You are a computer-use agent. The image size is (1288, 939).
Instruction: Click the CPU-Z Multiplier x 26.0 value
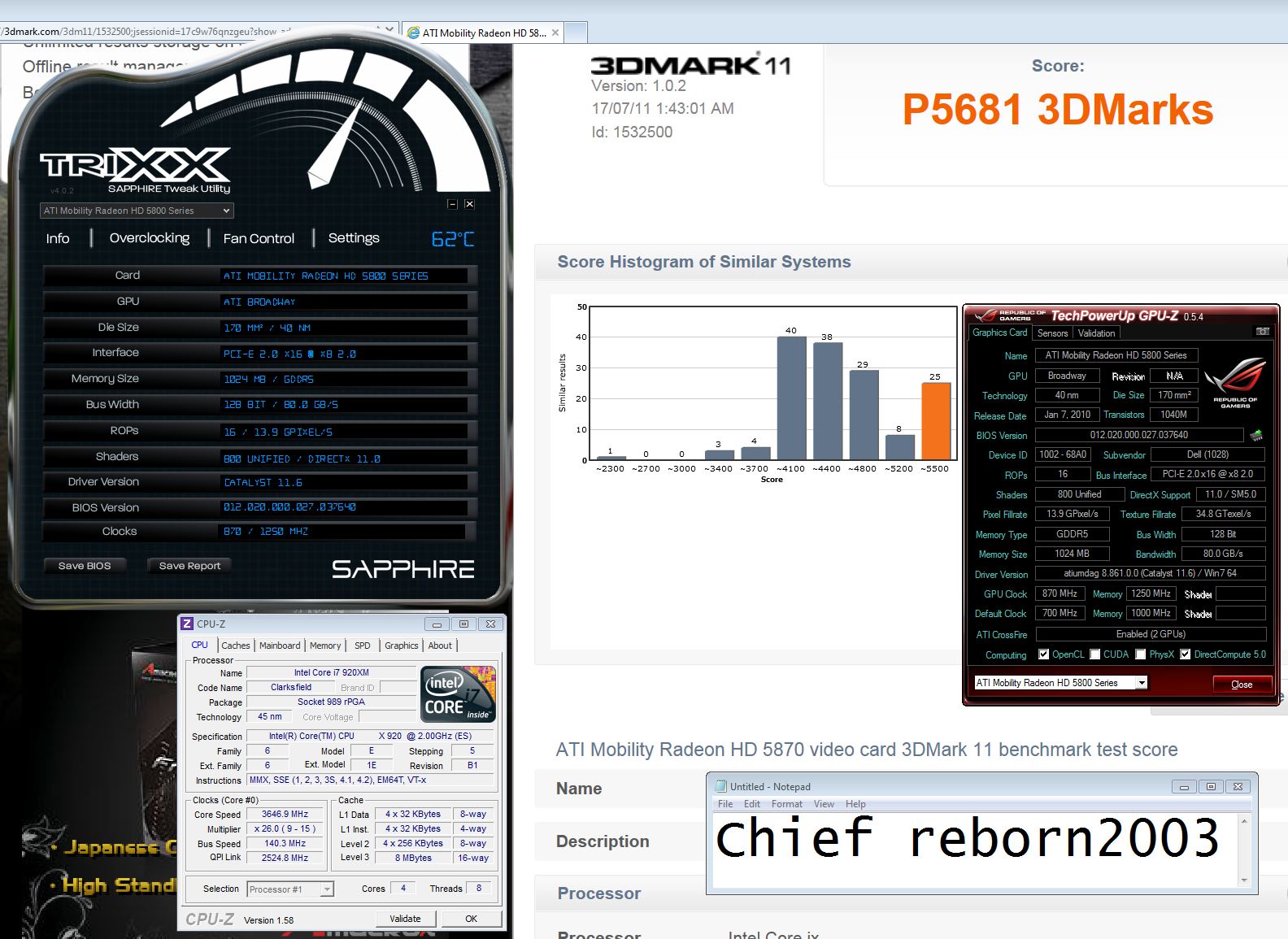(x=285, y=828)
